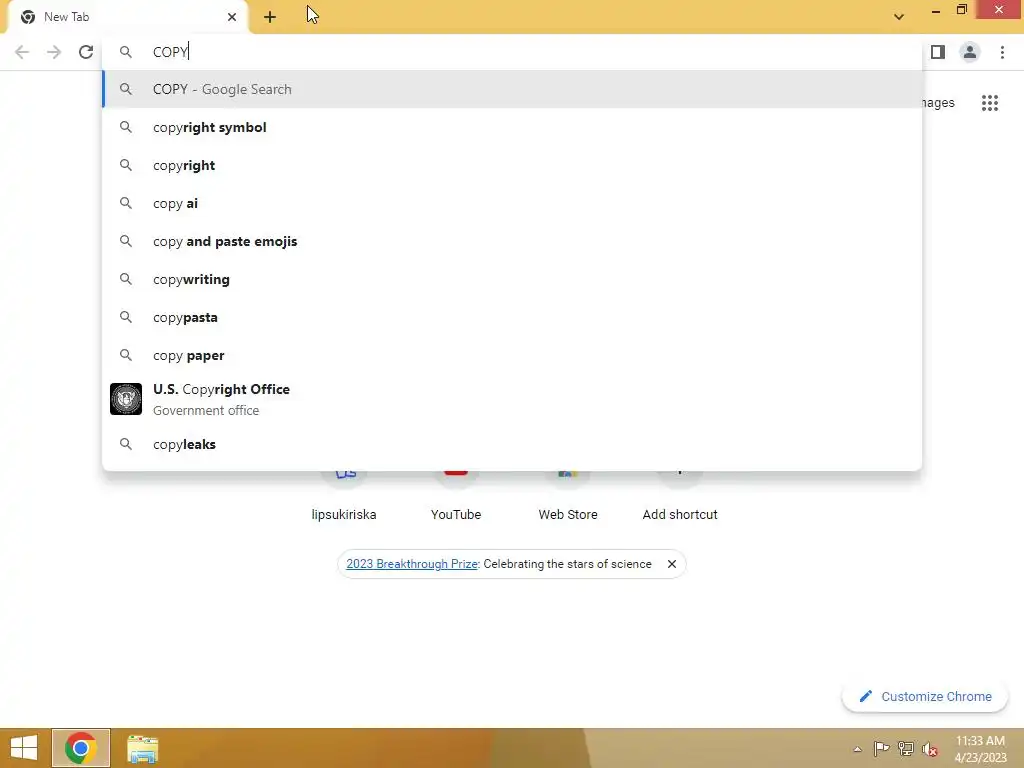Open the 2023 Breakthrough Prize link
The height and width of the screenshot is (768, 1024).
(x=412, y=564)
